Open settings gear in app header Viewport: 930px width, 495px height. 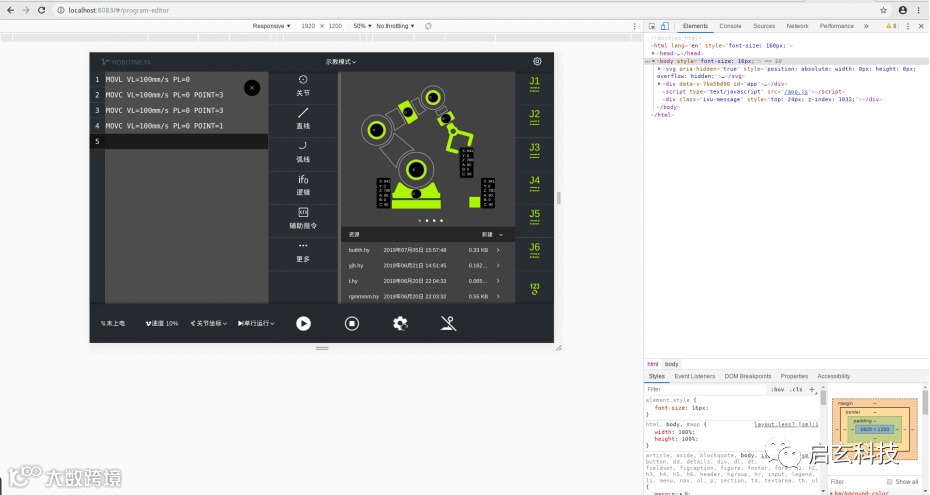[x=537, y=61]
